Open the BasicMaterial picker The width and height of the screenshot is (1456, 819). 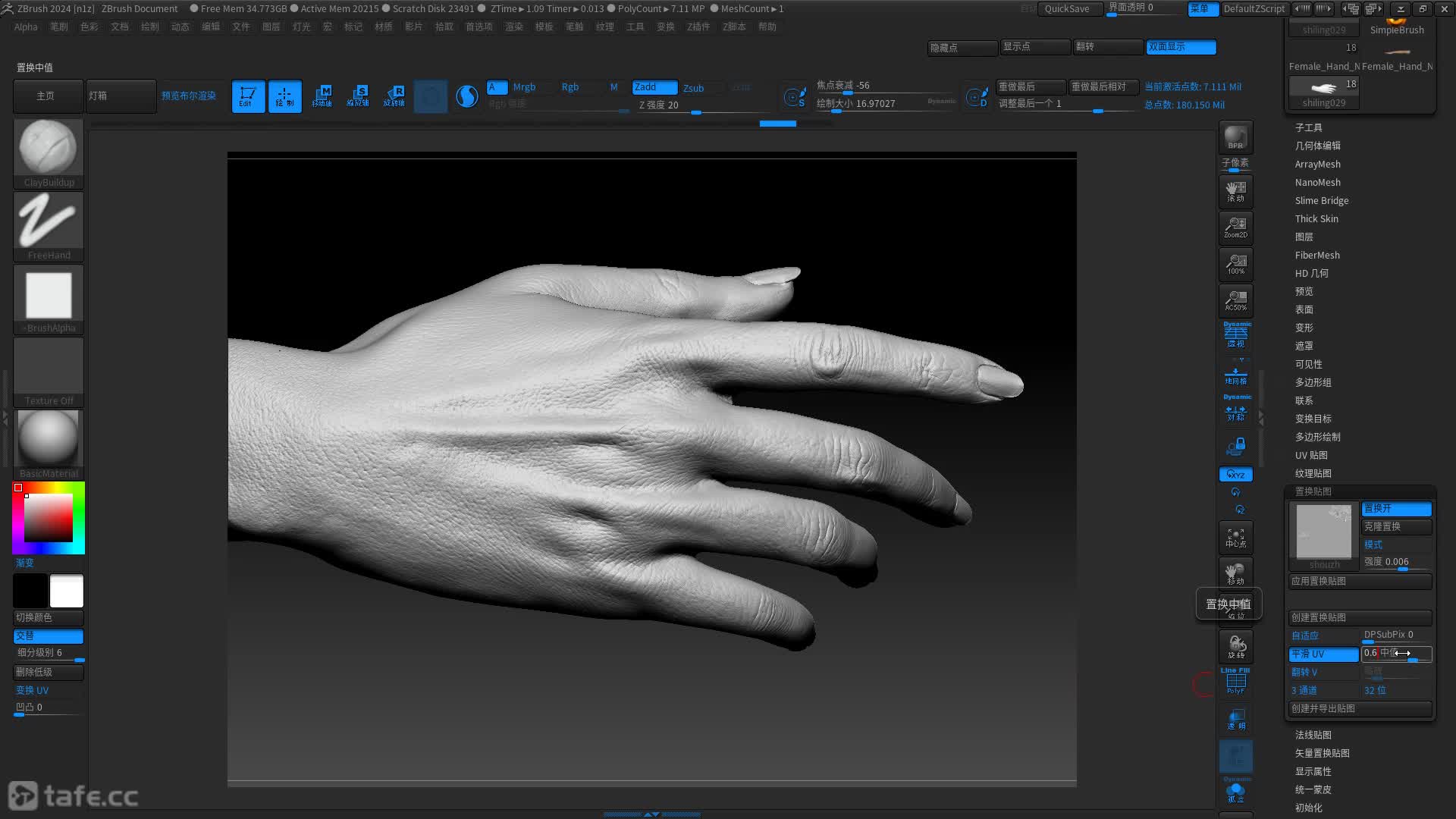pos(49,445)
